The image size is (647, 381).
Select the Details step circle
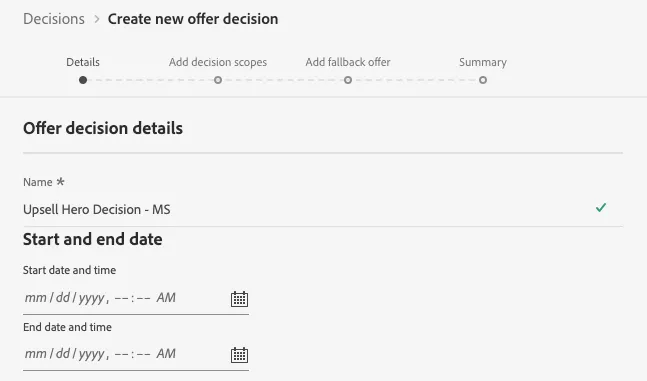click(x=83, y=80)
